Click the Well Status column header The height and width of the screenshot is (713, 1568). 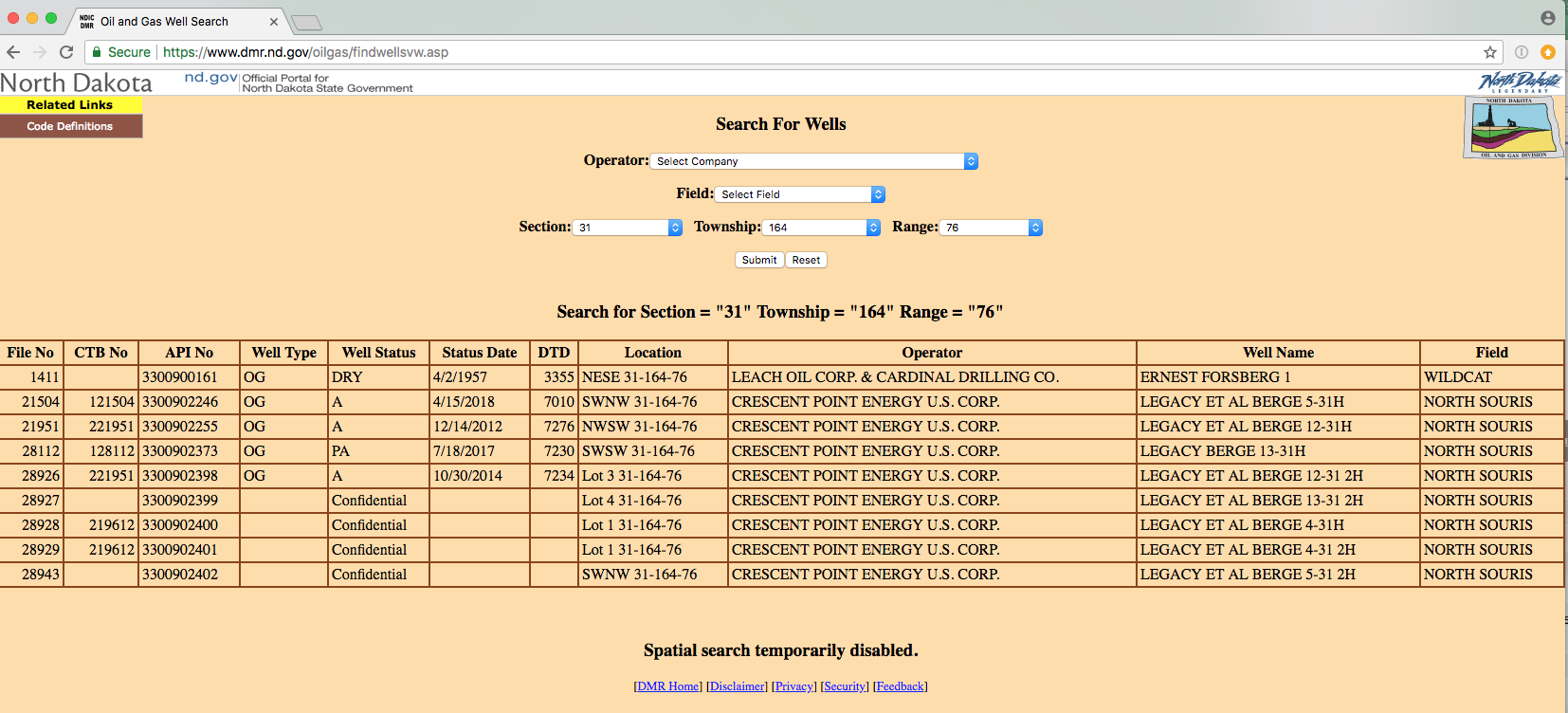[x=379, y=353]
